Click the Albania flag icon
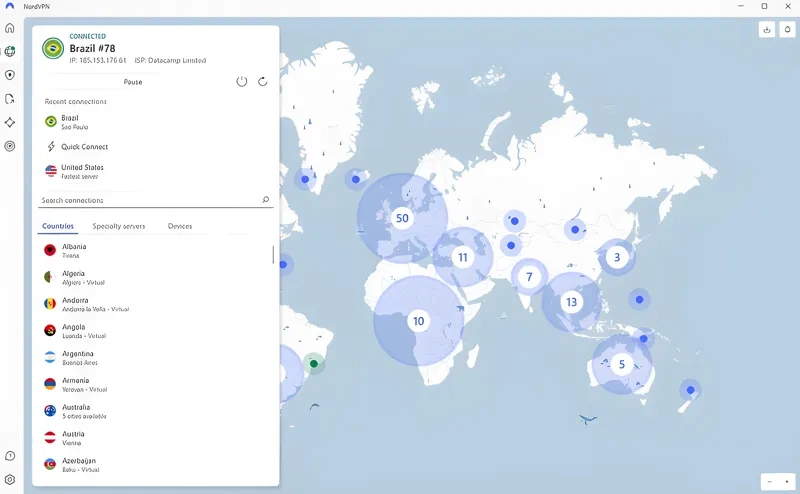 click(x=50, y=250)
